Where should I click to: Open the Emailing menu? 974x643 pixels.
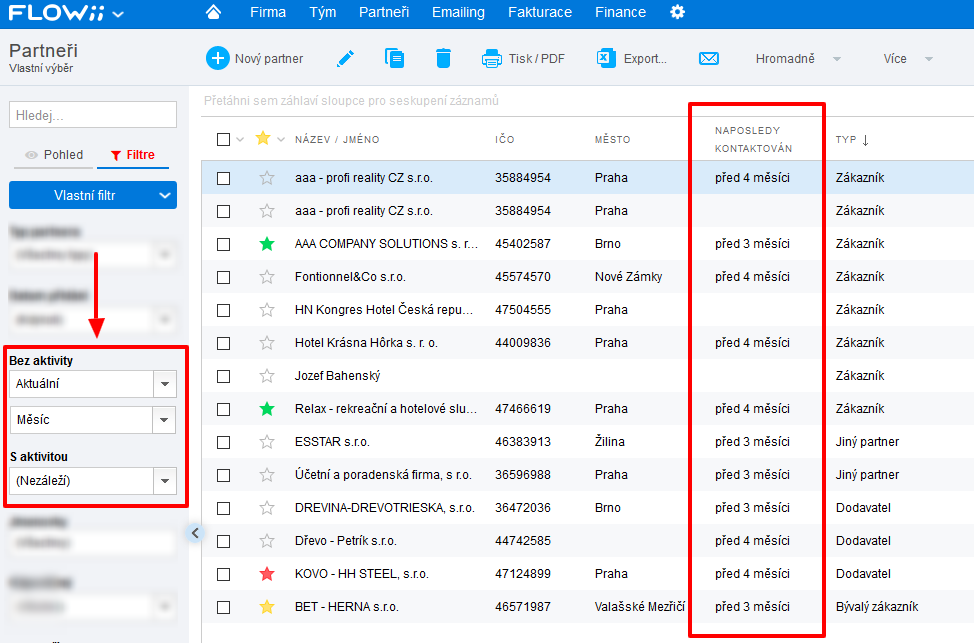(458, 12)
